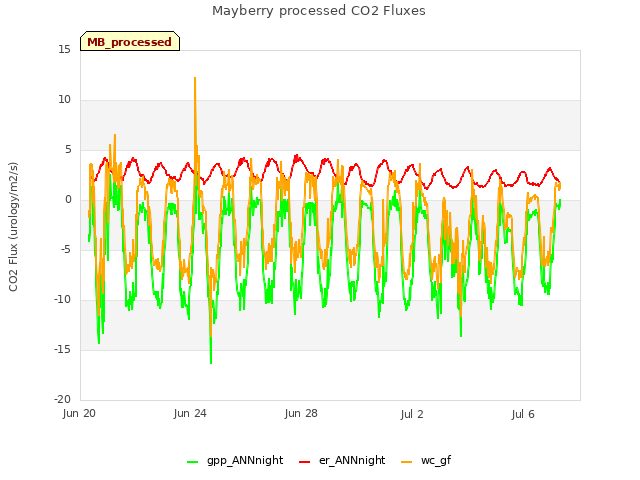
Task: Click the orange wc_gf peak above 10
Action: [195, 78]
